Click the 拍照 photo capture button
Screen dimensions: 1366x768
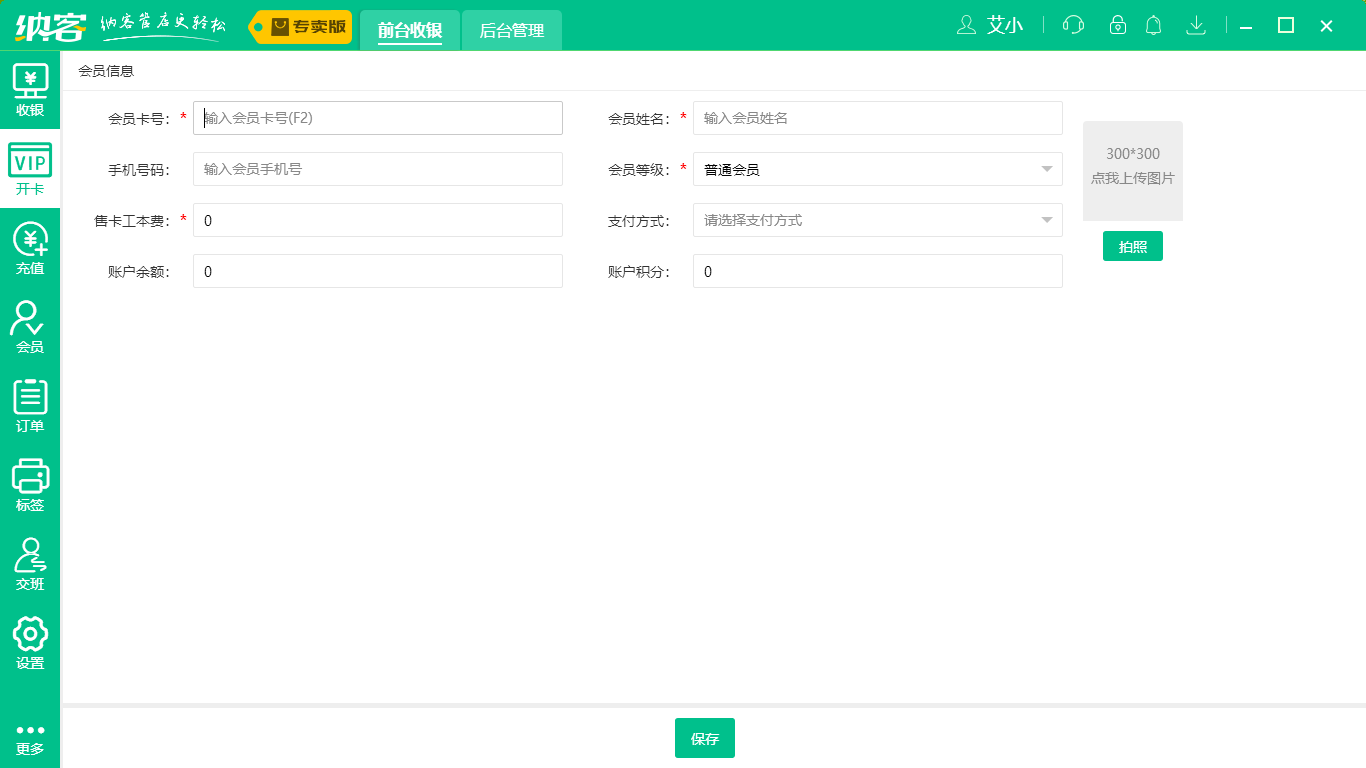[x=1132, y=245]
